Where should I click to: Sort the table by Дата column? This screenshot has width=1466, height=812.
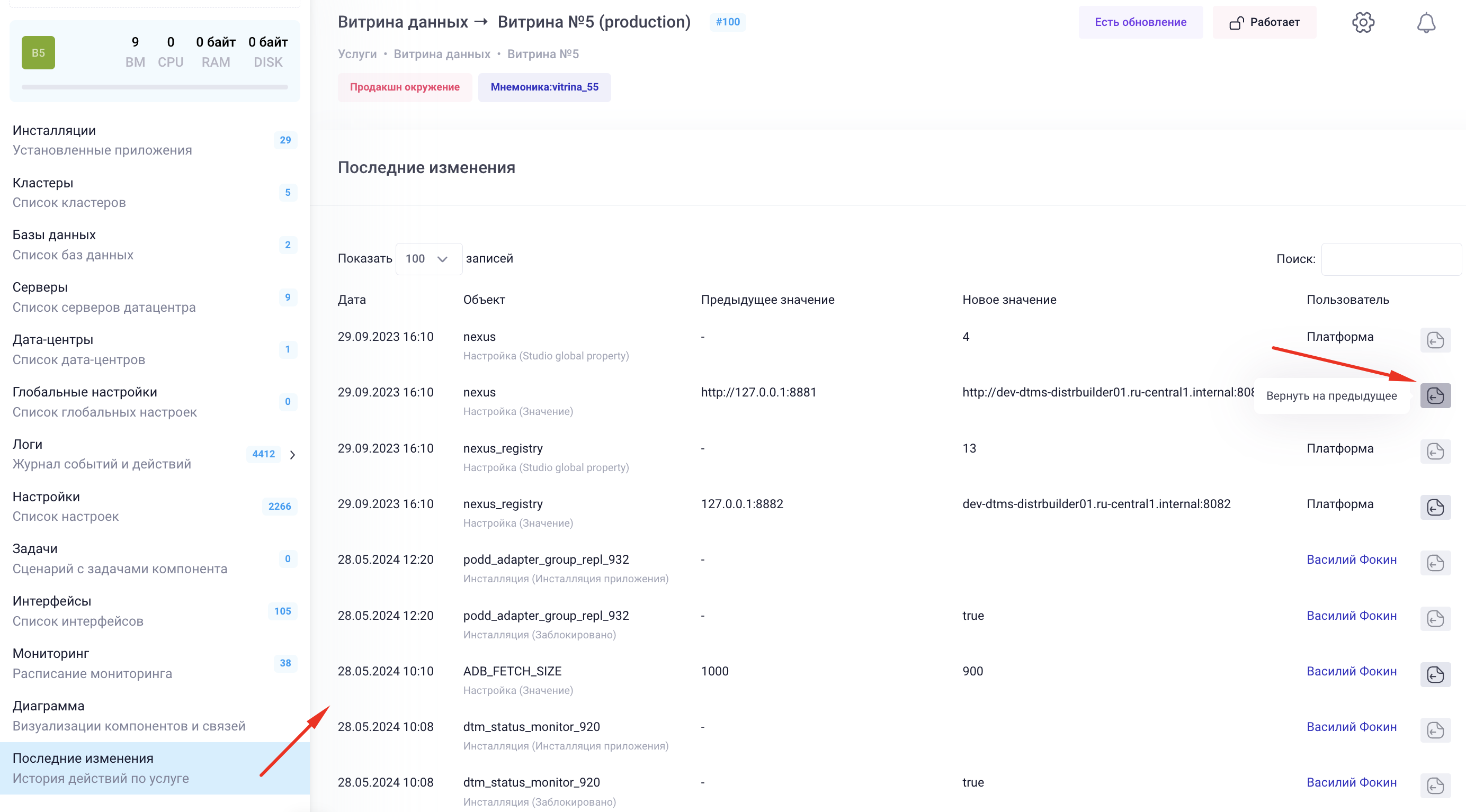point(352,300)
